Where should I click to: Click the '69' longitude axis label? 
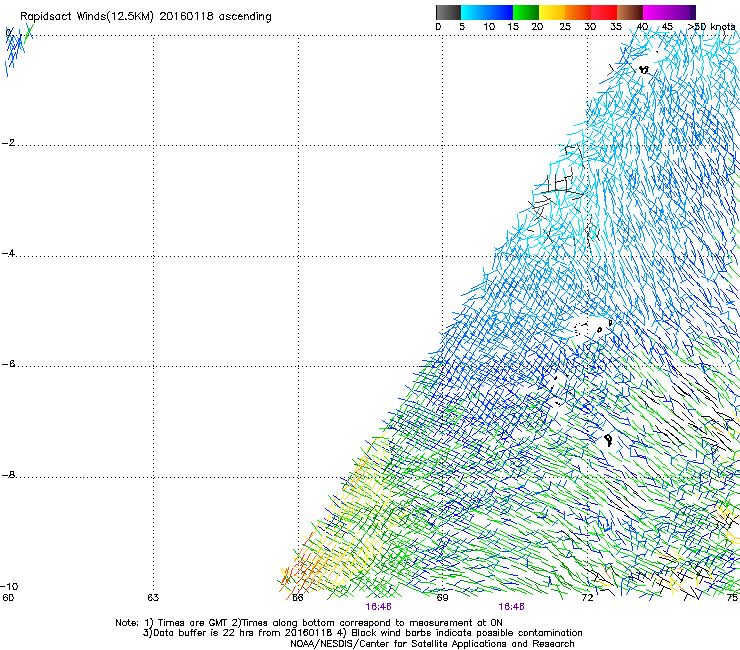click(x=442, y=598)
